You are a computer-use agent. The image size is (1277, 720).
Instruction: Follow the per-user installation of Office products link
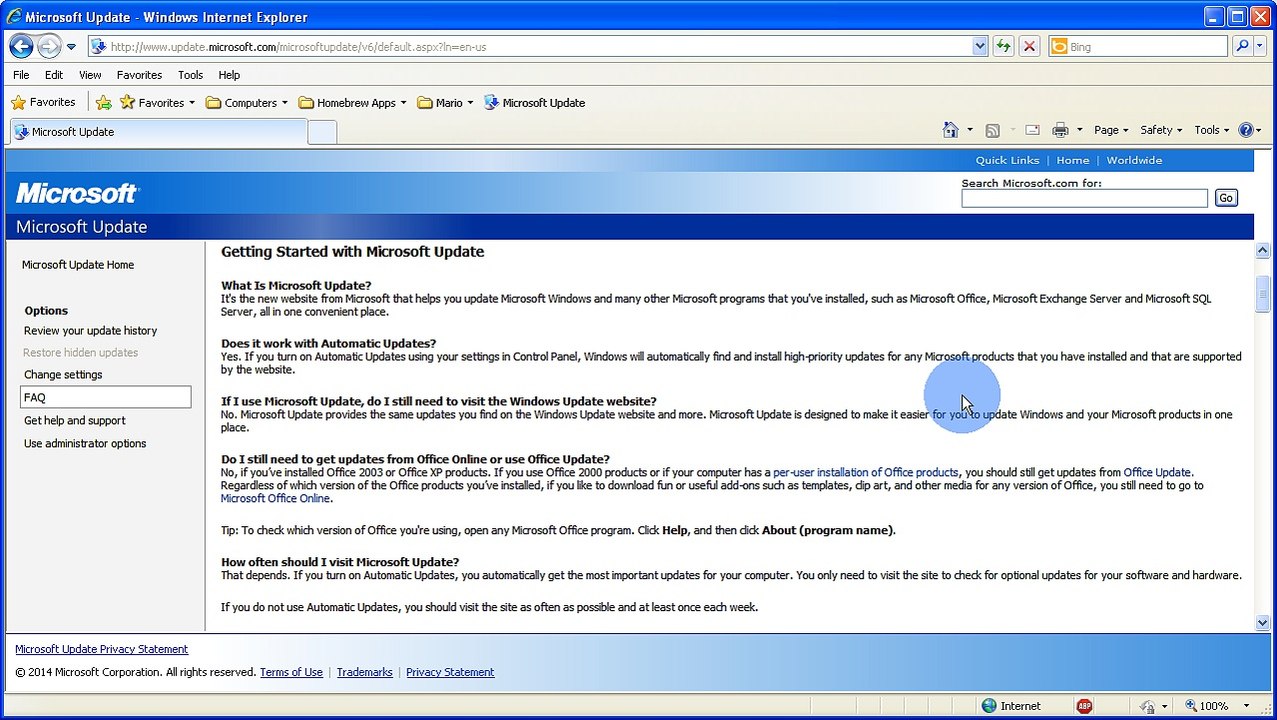click(866, 472)
